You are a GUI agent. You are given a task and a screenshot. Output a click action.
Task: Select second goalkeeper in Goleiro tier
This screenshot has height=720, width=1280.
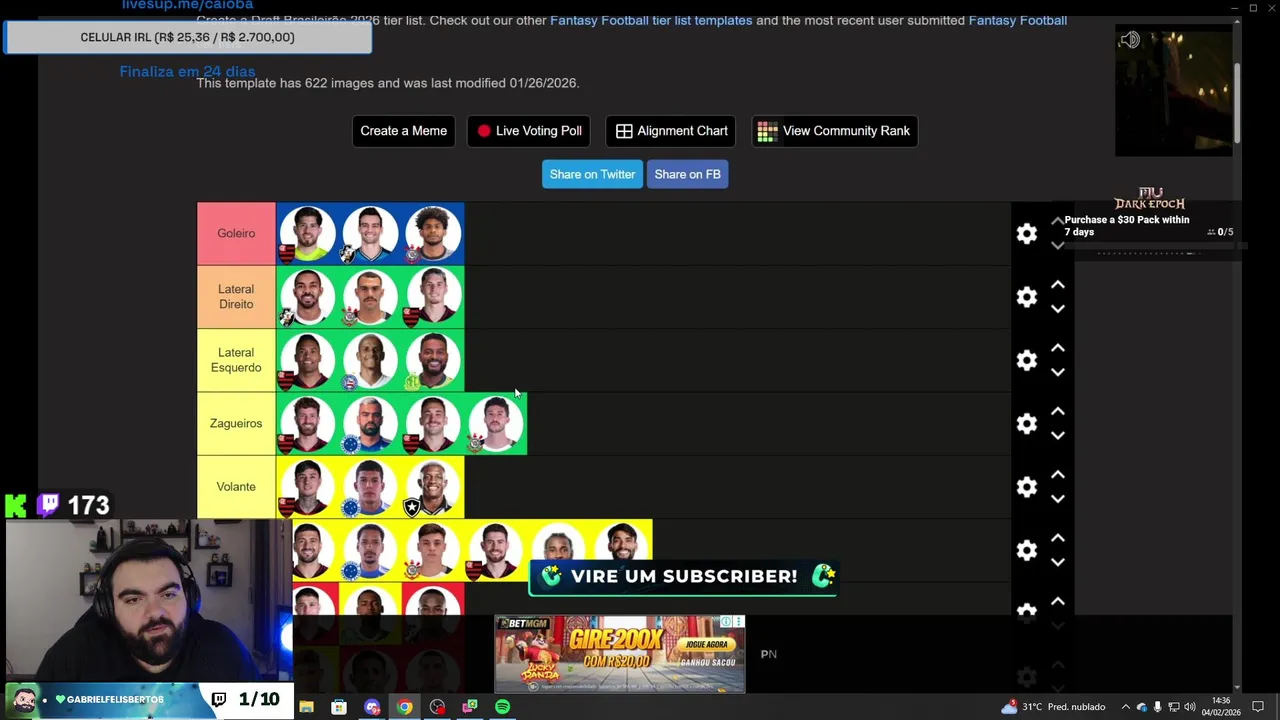click(x=370, y=234)
